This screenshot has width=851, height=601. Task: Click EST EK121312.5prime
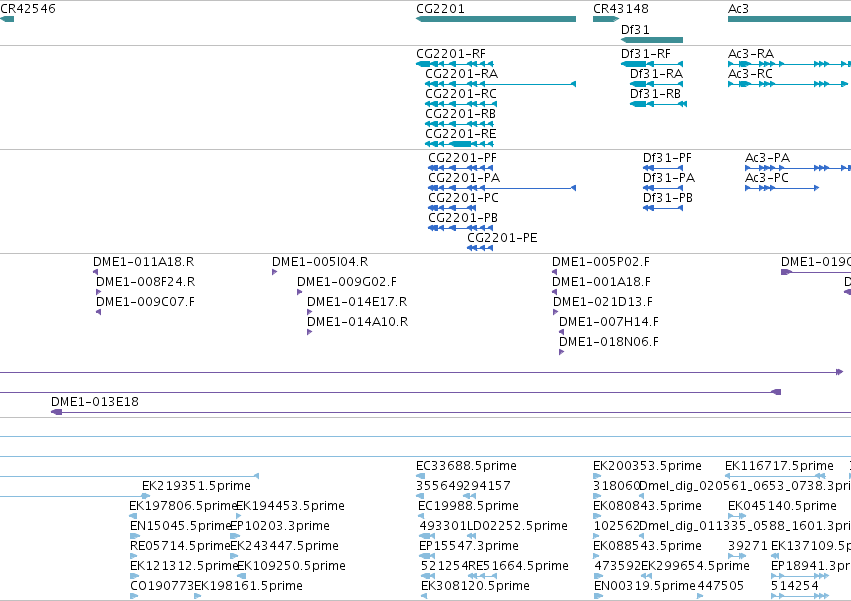tap(134, 576)
